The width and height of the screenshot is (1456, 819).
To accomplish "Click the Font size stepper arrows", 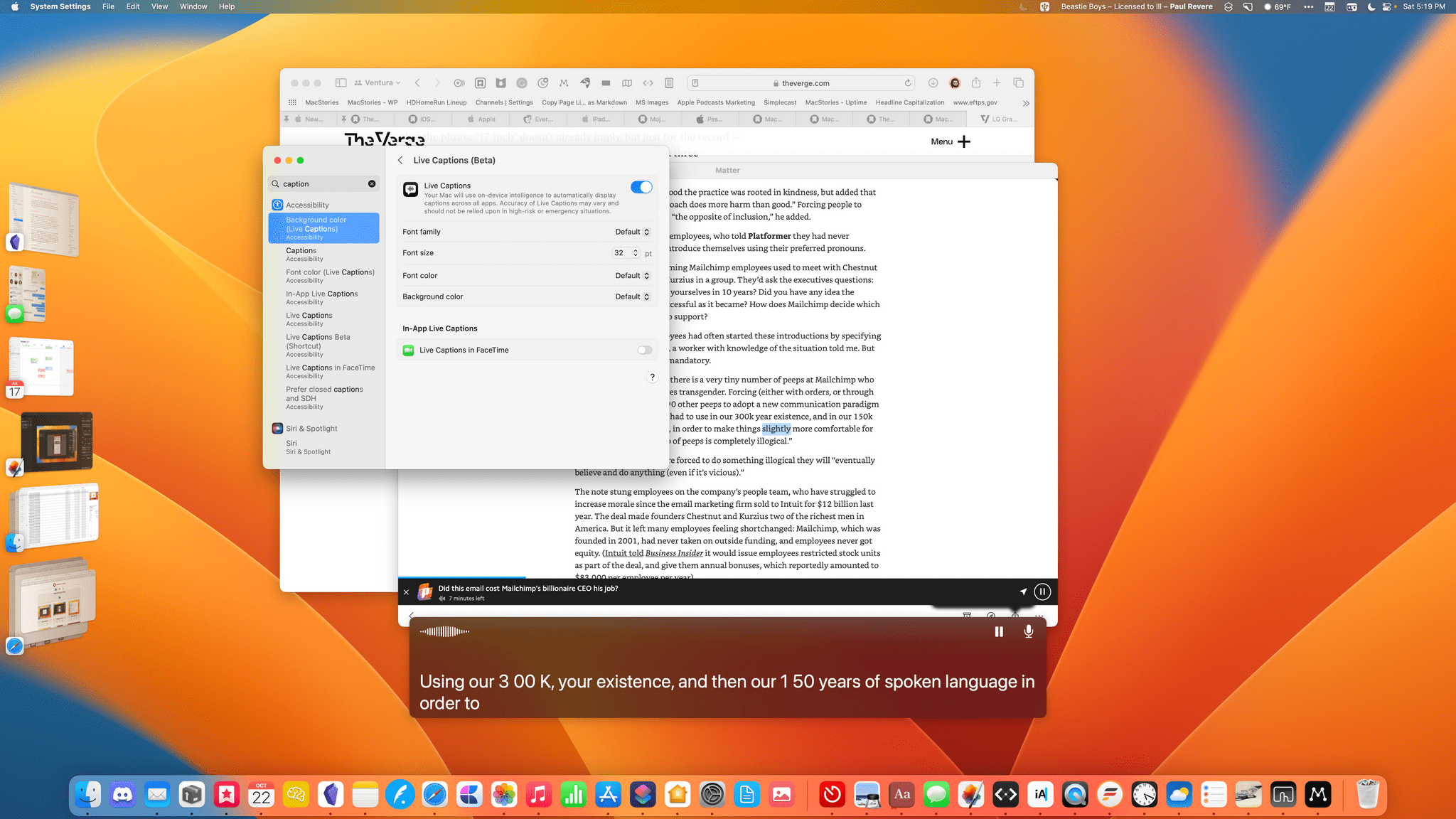I will [636, 253].
